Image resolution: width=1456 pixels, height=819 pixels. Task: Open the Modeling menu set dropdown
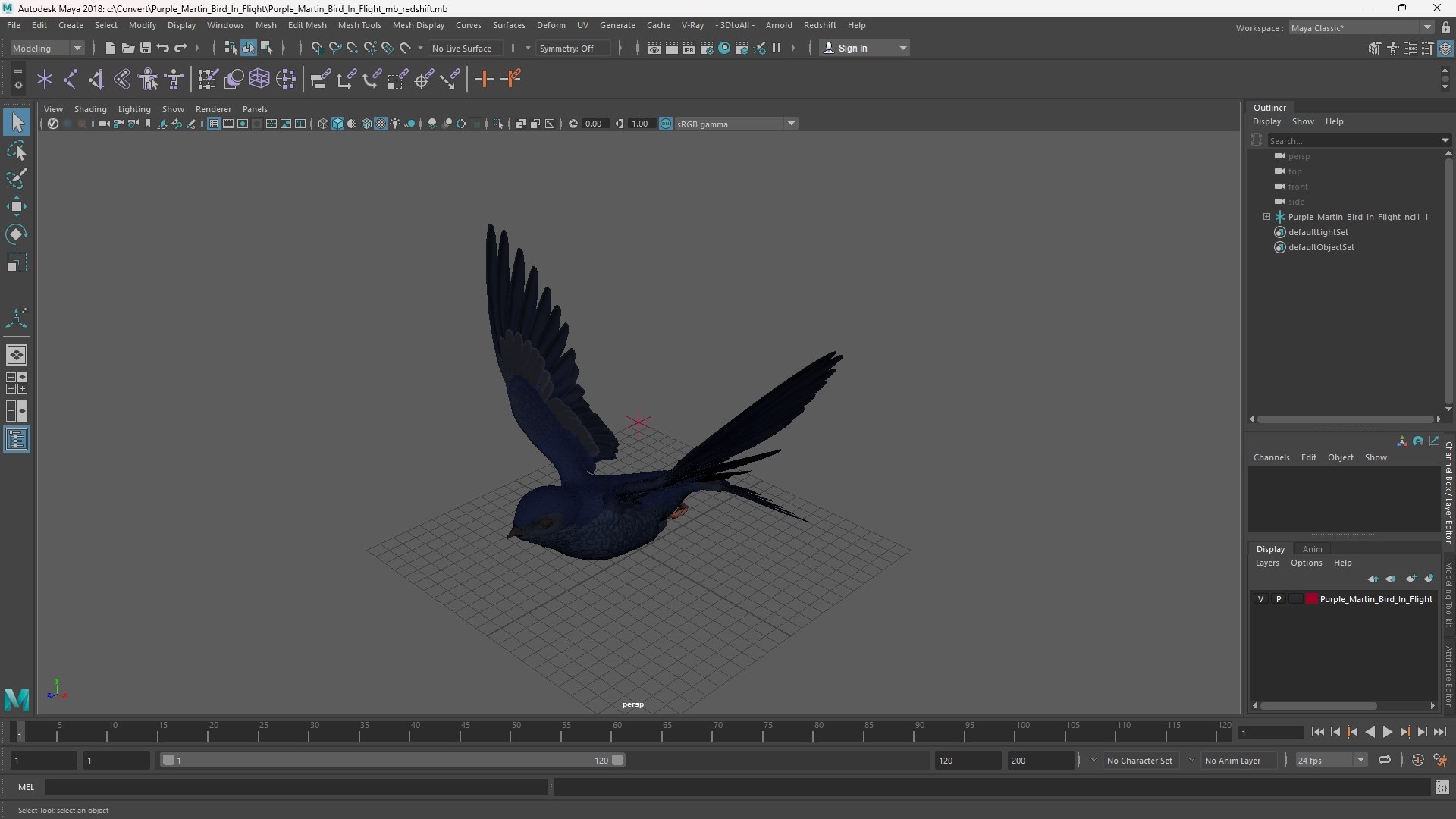tap(47, 48)
